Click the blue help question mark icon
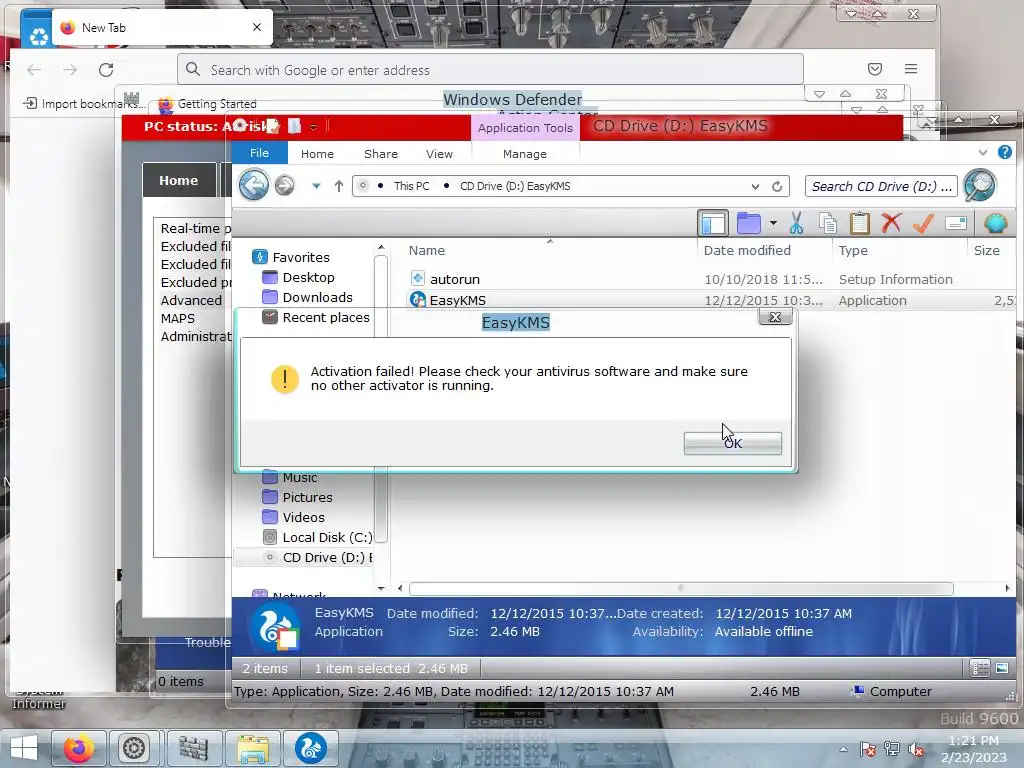Image resolution: width=1024 pixels, height=768 pixels. click(1004, 152)
